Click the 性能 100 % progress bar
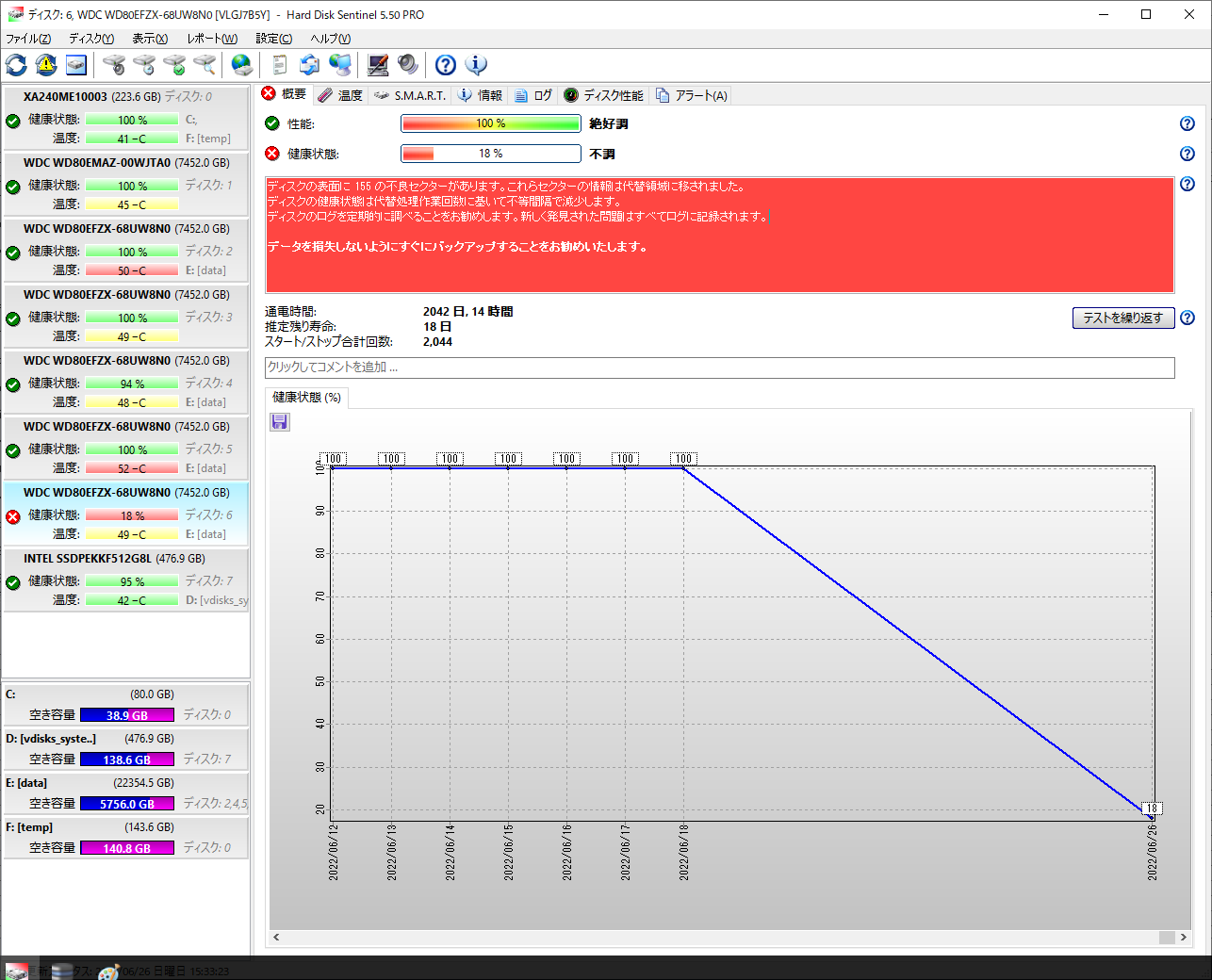Viewport: 1212px width, 980px height. tap(491, 123)
